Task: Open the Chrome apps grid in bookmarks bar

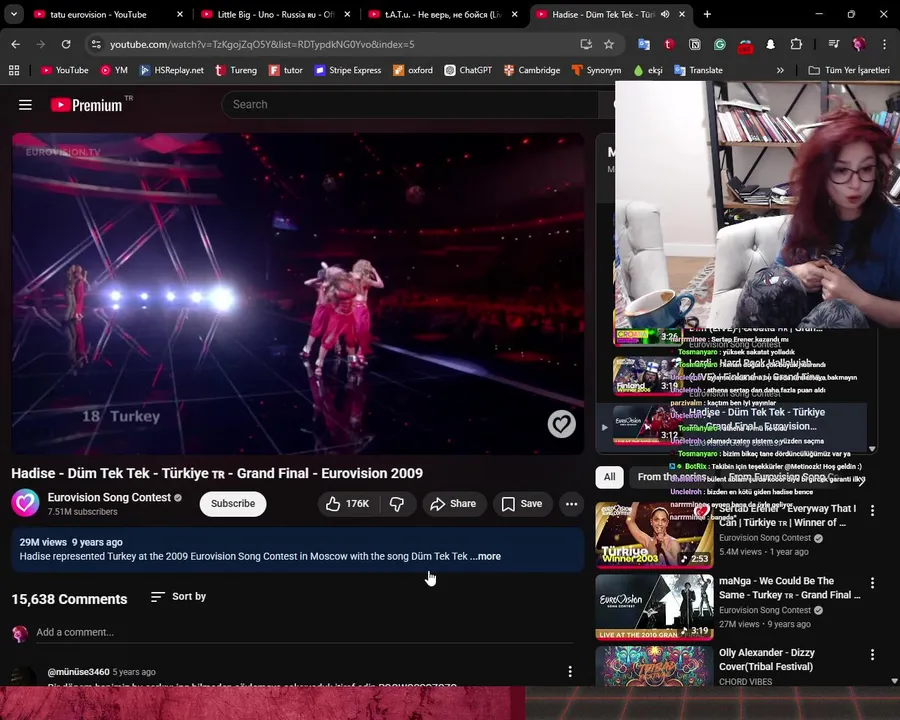Action: tap(14, 70)
